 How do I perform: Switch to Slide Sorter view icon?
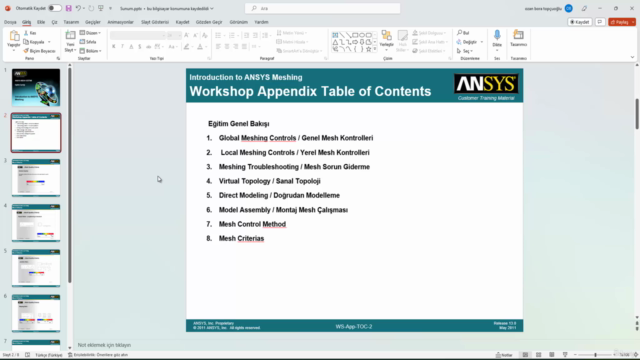(x=538, y=355)
